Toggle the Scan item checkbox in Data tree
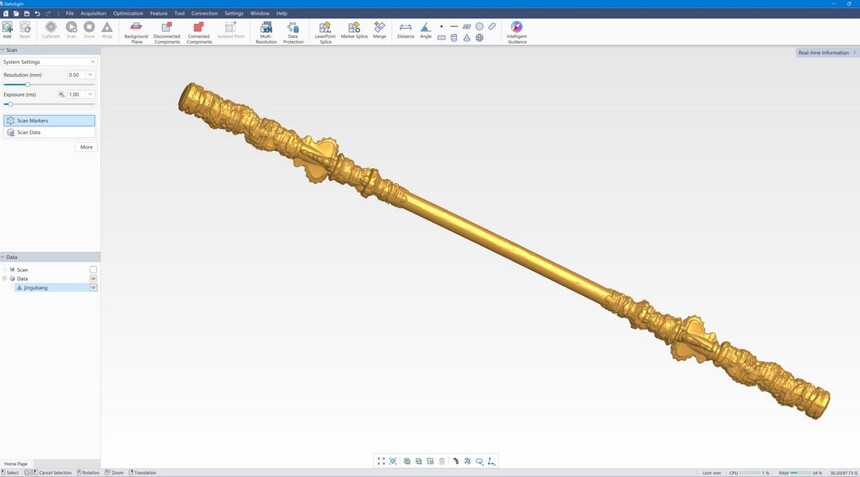This screenshot has height=477, width=860. 93,269
